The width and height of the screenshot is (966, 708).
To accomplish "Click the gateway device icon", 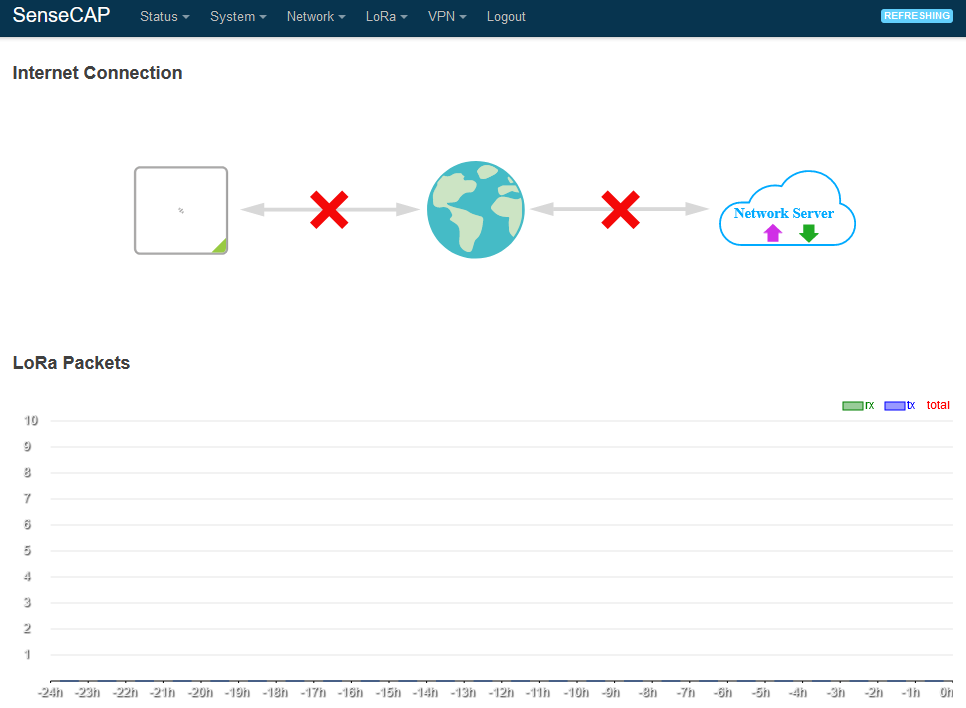I will [181, 210].
